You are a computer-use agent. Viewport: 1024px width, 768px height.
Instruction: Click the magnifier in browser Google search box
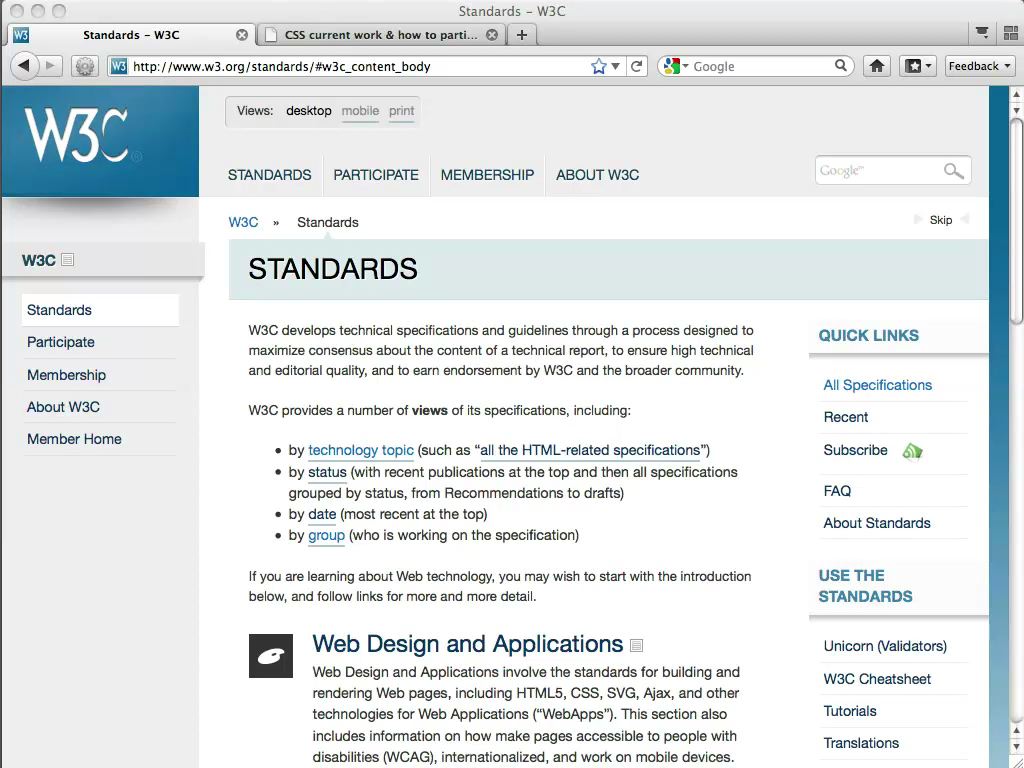(841, 65)
